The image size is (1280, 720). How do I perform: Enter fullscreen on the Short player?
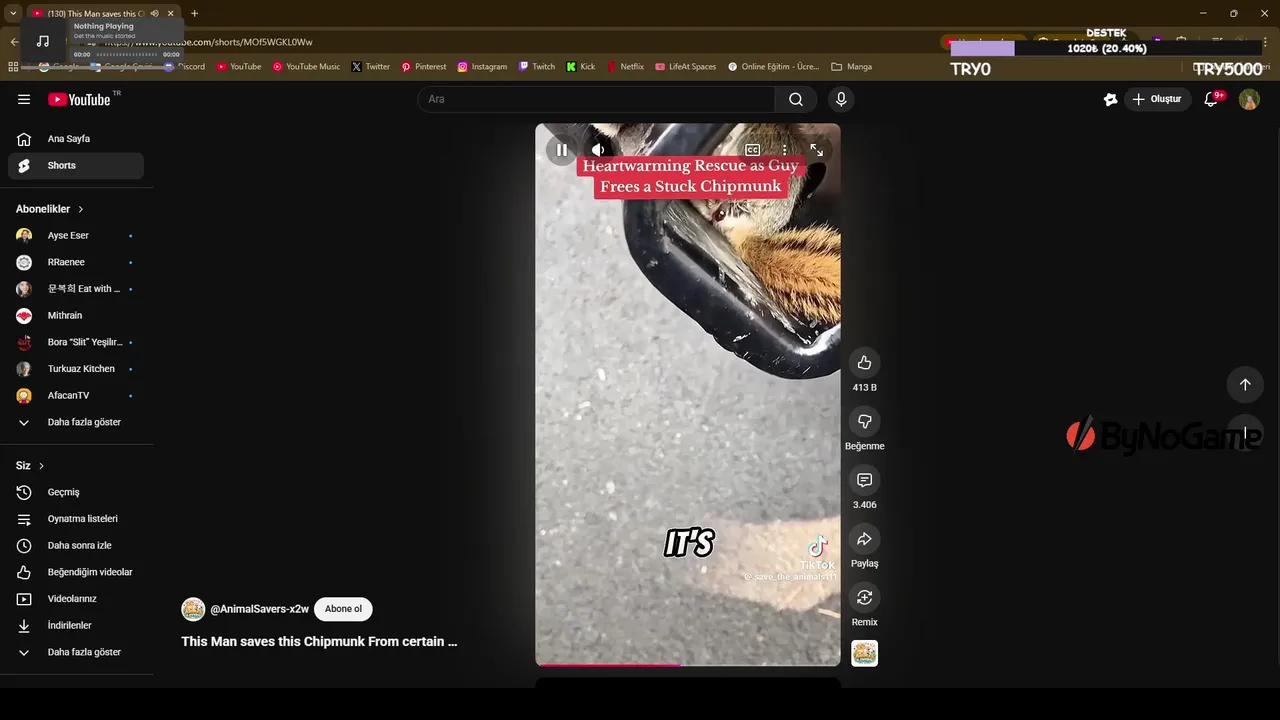tap(817, 150)
